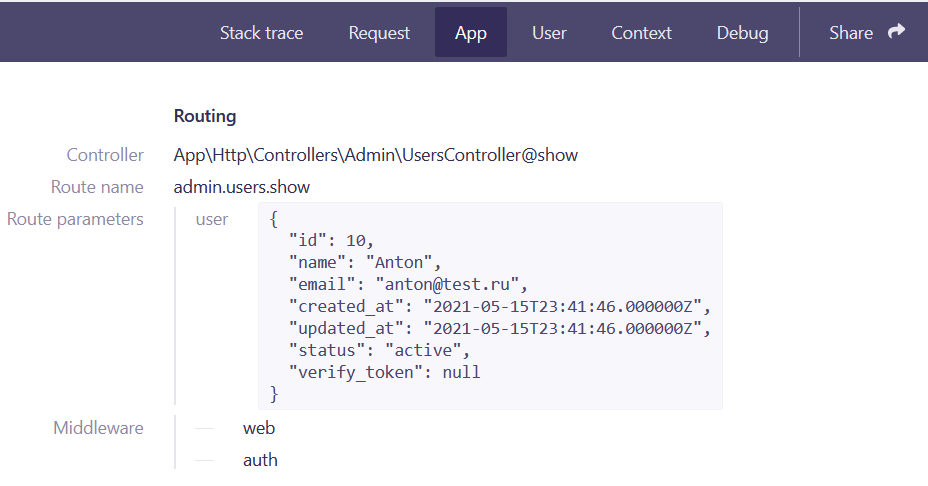
Task: Click the Routing section heading
Action: tap(205, 116)
